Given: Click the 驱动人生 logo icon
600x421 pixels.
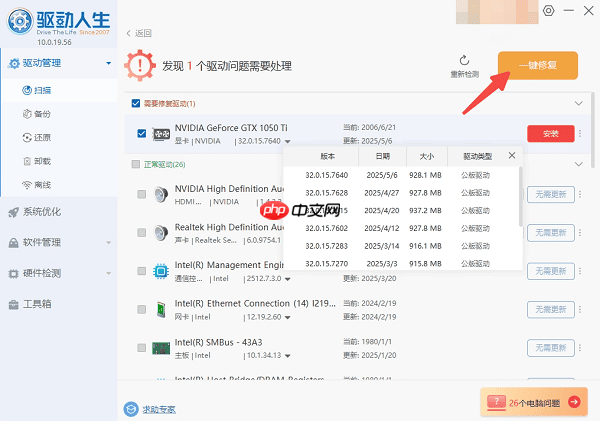Looking at the screenshot, I should pos(20,21).
